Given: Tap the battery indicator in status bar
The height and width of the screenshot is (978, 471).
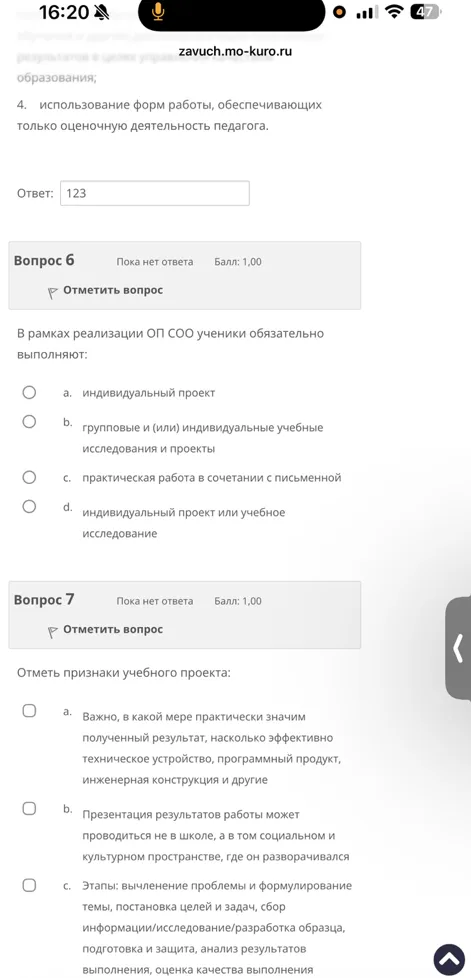Looking at the screenshot, I should click(426, 12).
